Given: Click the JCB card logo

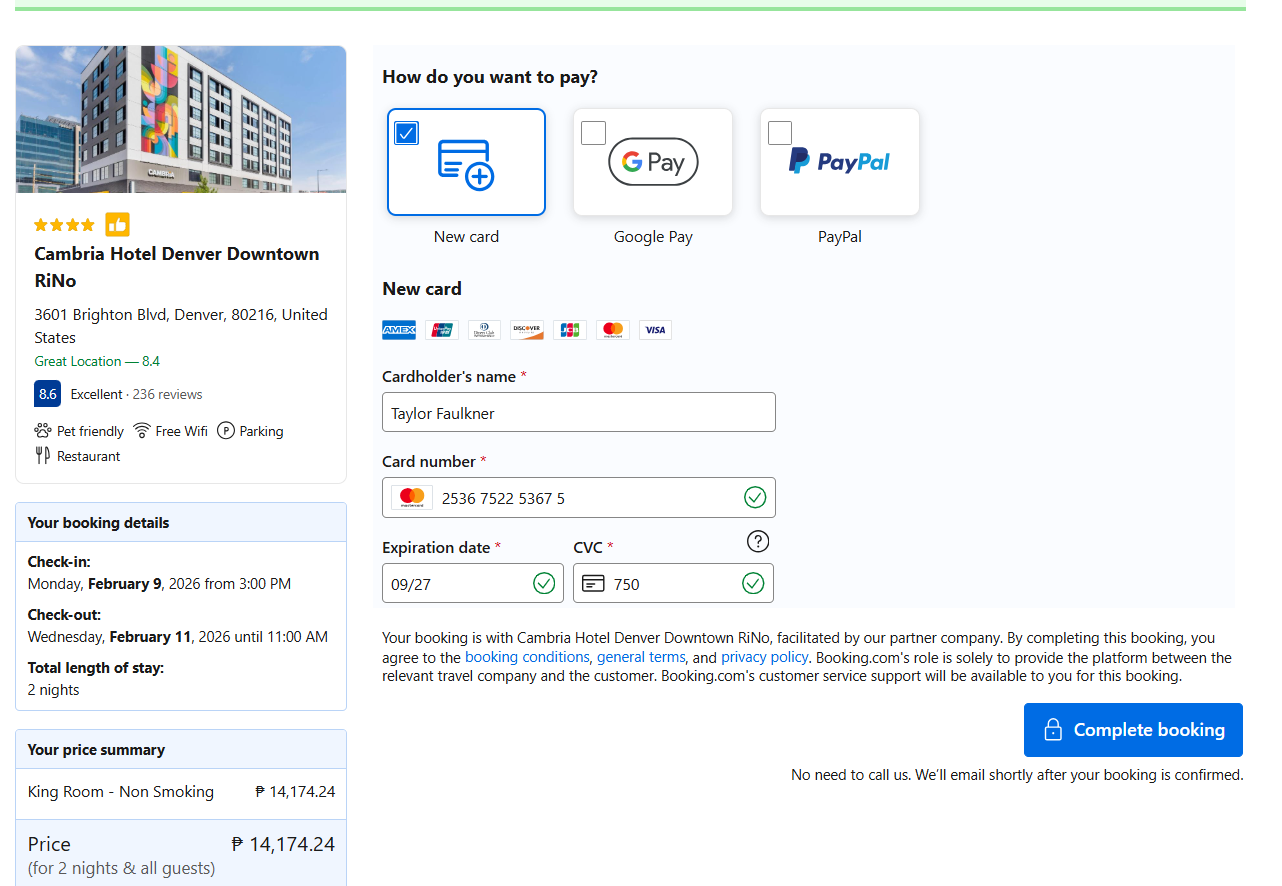Looking at the screenshot, I should tap(570, 330).
